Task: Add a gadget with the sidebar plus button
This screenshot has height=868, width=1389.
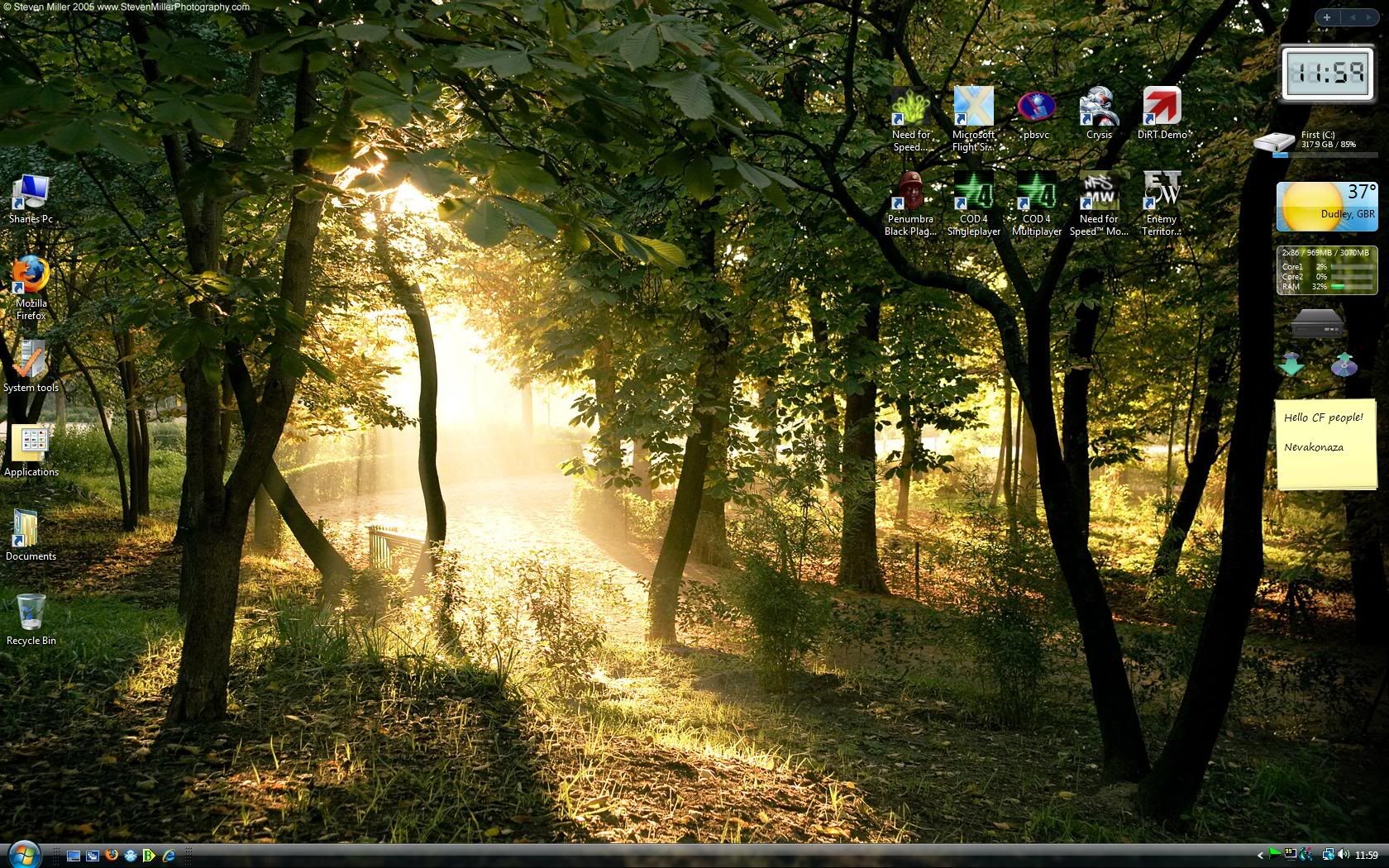Action: point(1326,17)
